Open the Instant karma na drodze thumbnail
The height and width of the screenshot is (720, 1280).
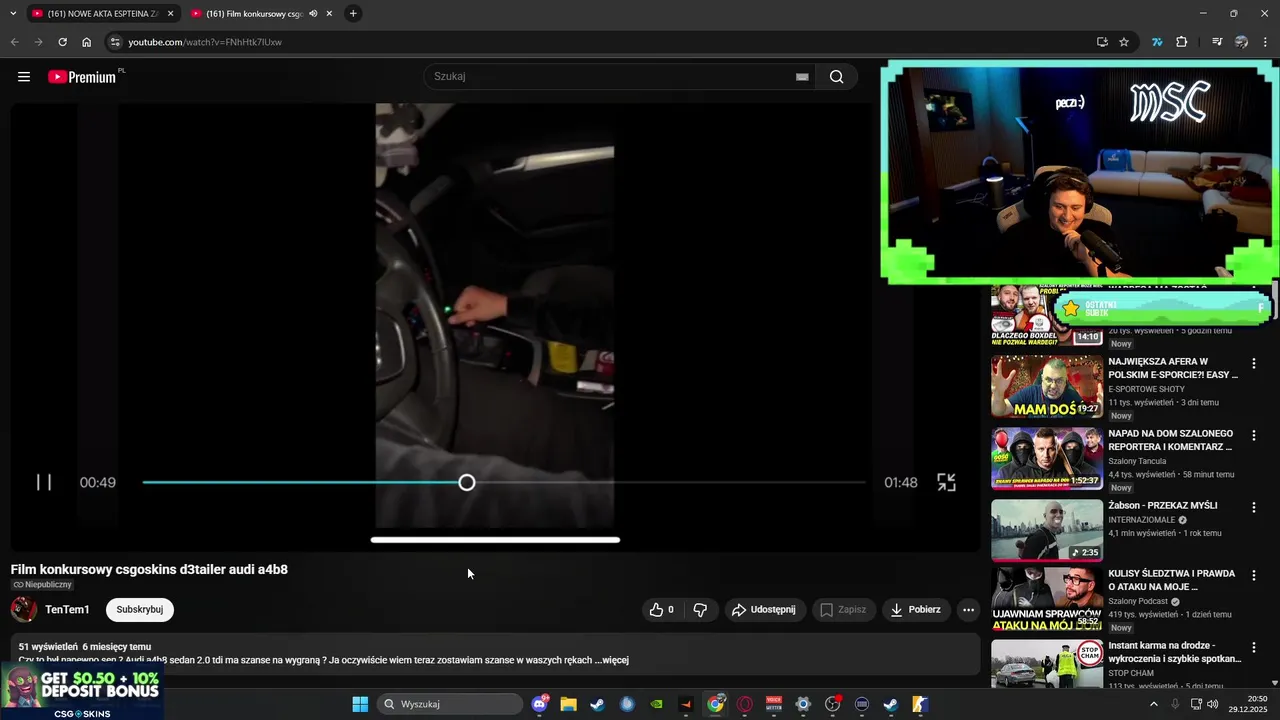(x=1047, y=665)
